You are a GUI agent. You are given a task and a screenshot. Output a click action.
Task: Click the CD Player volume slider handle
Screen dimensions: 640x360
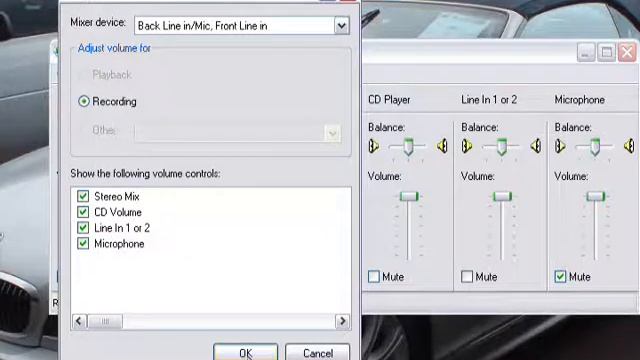409,196
